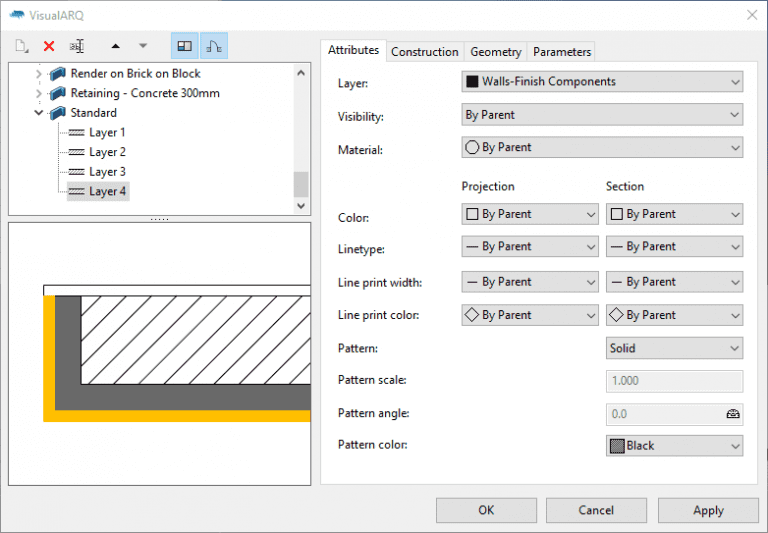Toggle the preview panel view button
Screen dimensions: 768x533
coord(184,46)
